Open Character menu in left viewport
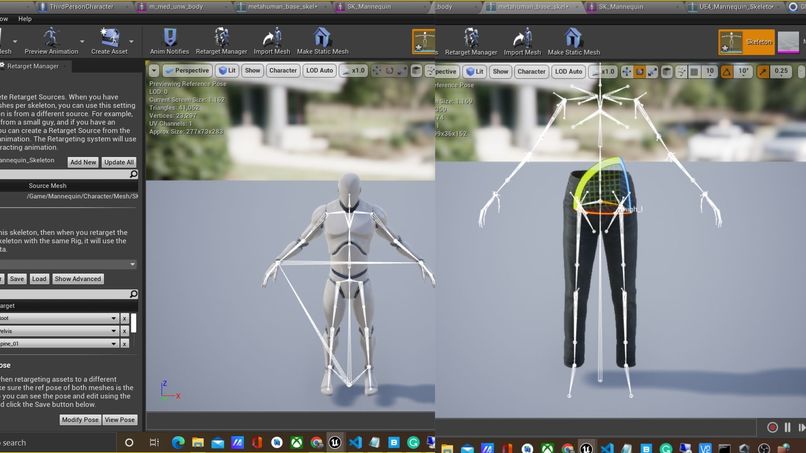Image resolution: width=806 pixels, height=453 pixels. click(x=283, y=70)
